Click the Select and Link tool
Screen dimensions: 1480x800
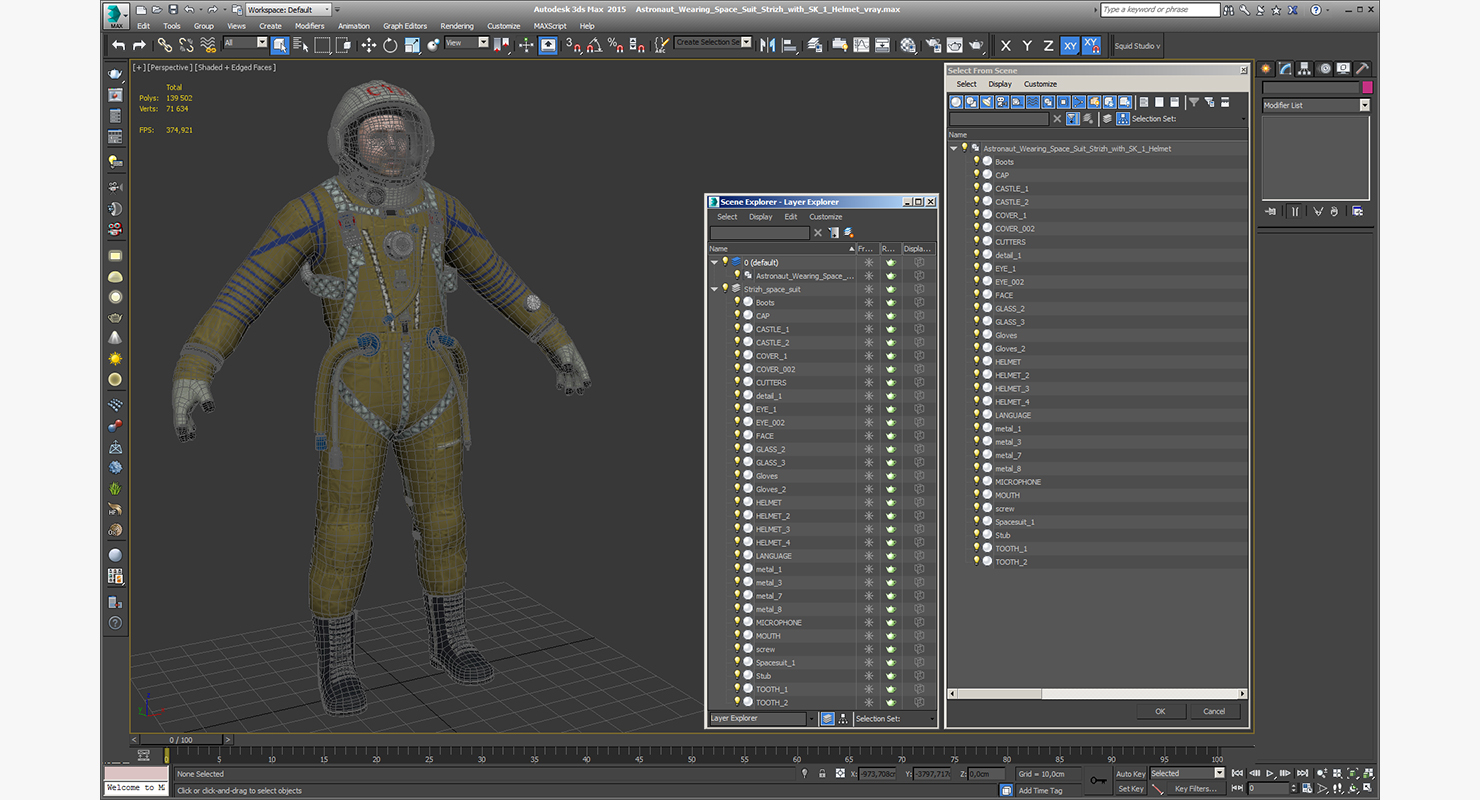(164, 45)
